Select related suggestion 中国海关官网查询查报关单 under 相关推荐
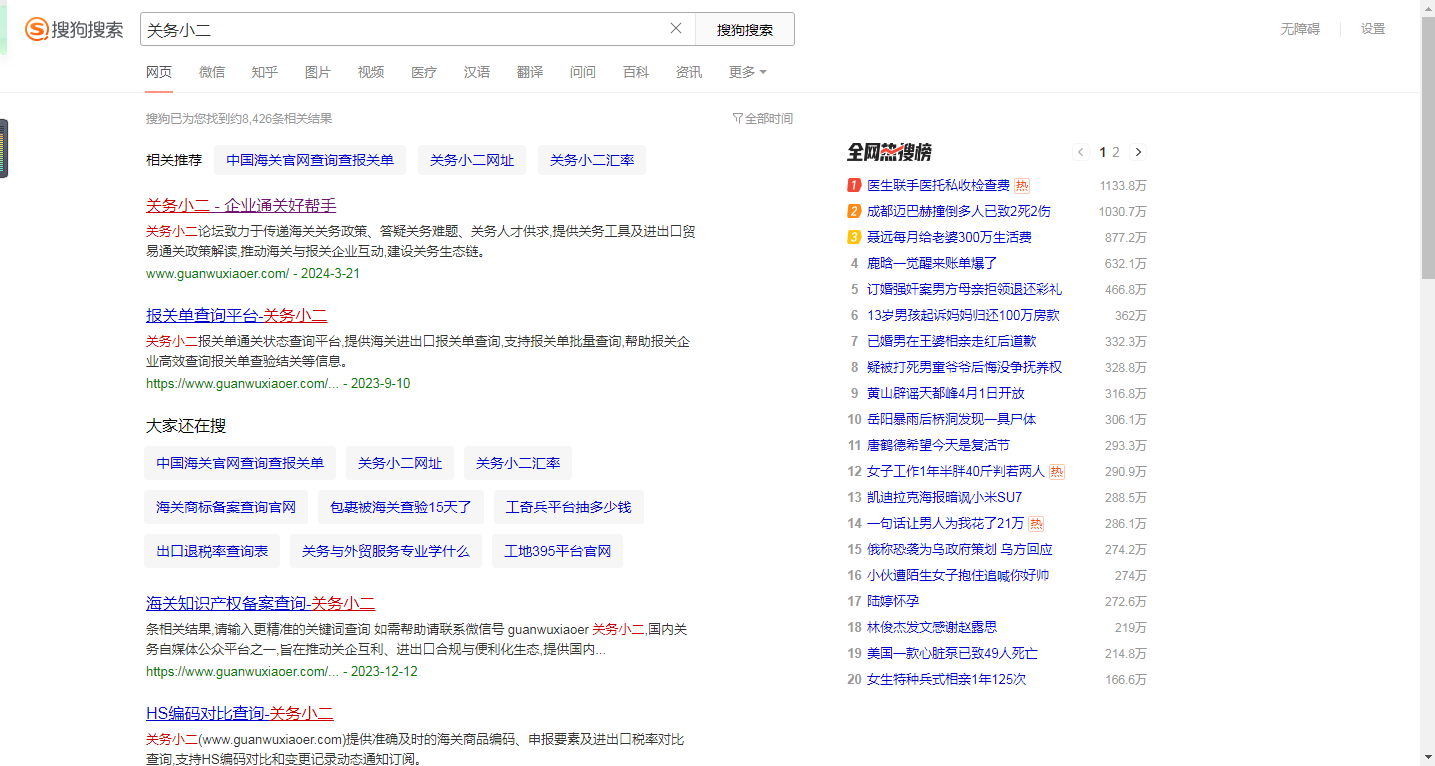1435x766 pixels. [x=310, y=160]
